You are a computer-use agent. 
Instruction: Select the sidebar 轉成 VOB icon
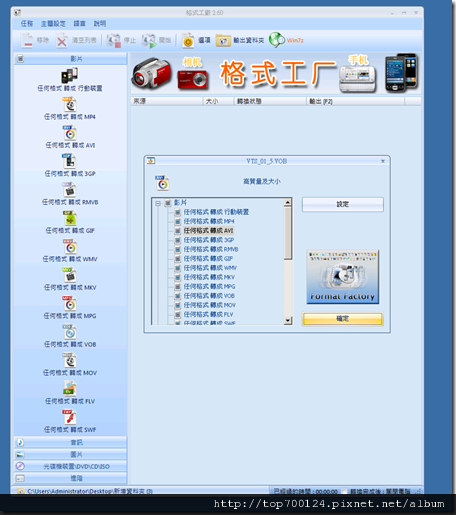69,332
